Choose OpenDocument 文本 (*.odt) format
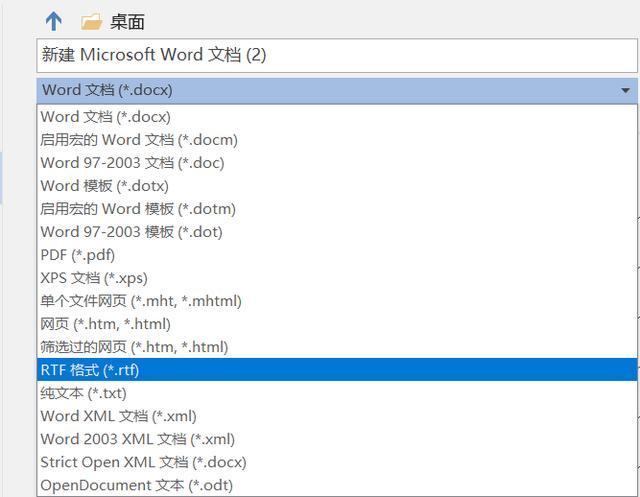 337,485
